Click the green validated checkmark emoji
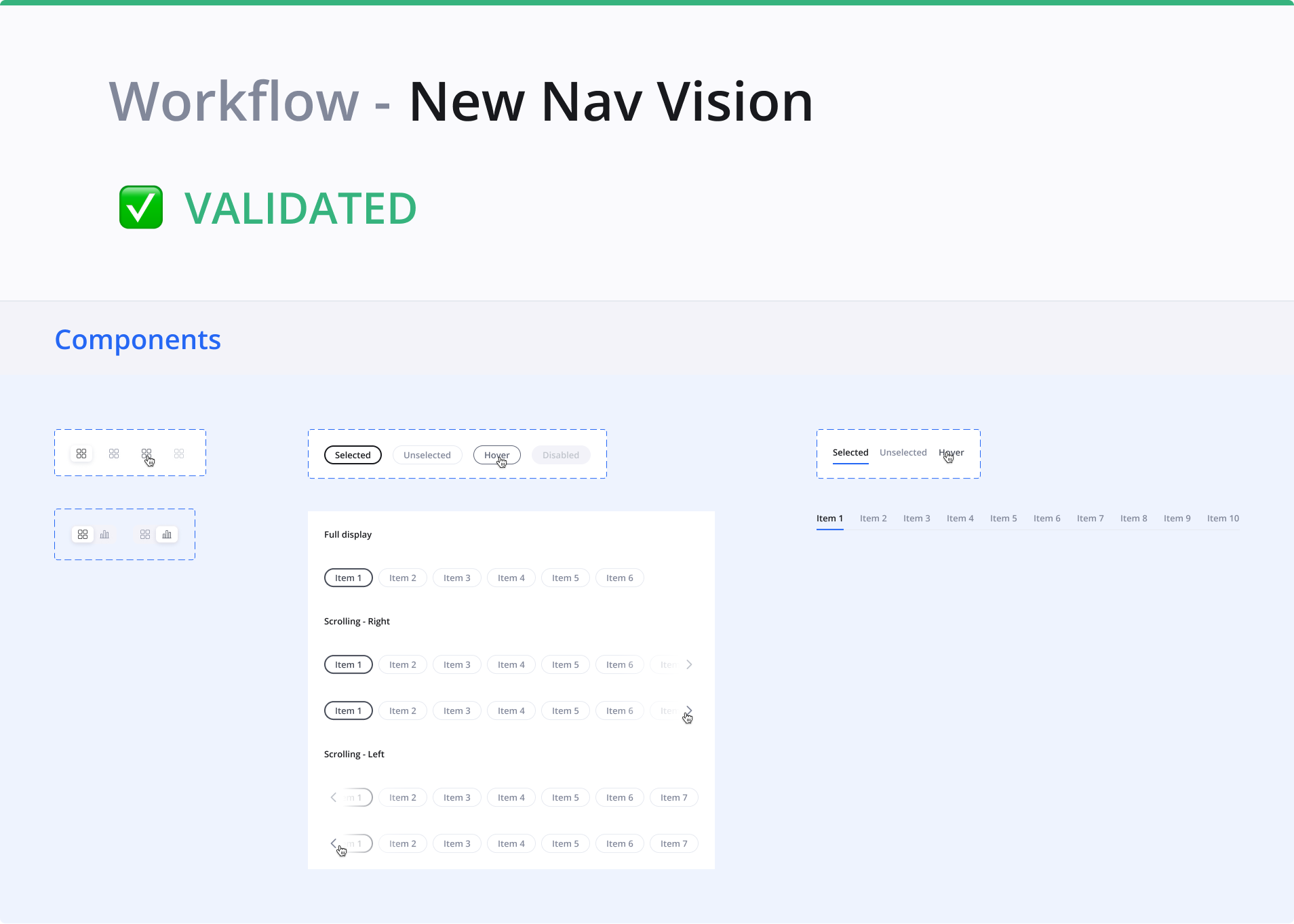This screenshot has width=1294, height=924. pyautogui.click(x=141, y=207)
